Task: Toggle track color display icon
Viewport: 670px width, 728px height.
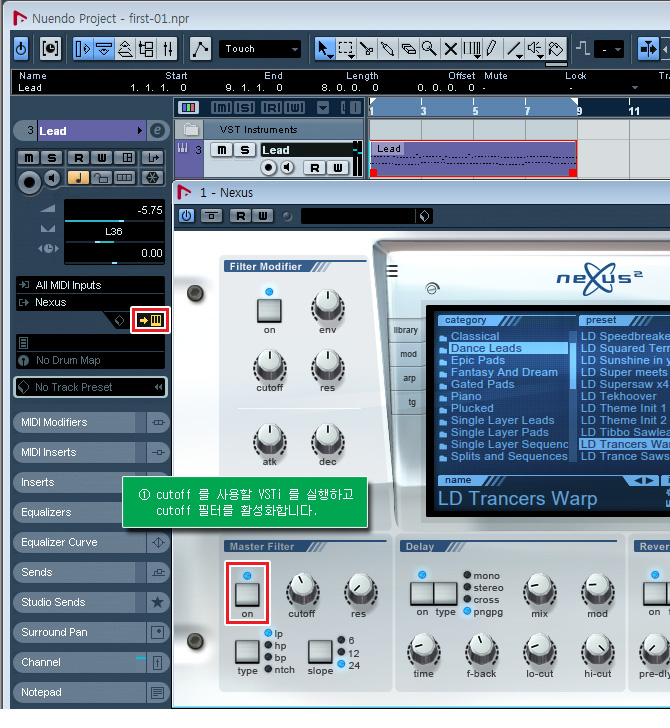Action: click(x=189, y=108)
